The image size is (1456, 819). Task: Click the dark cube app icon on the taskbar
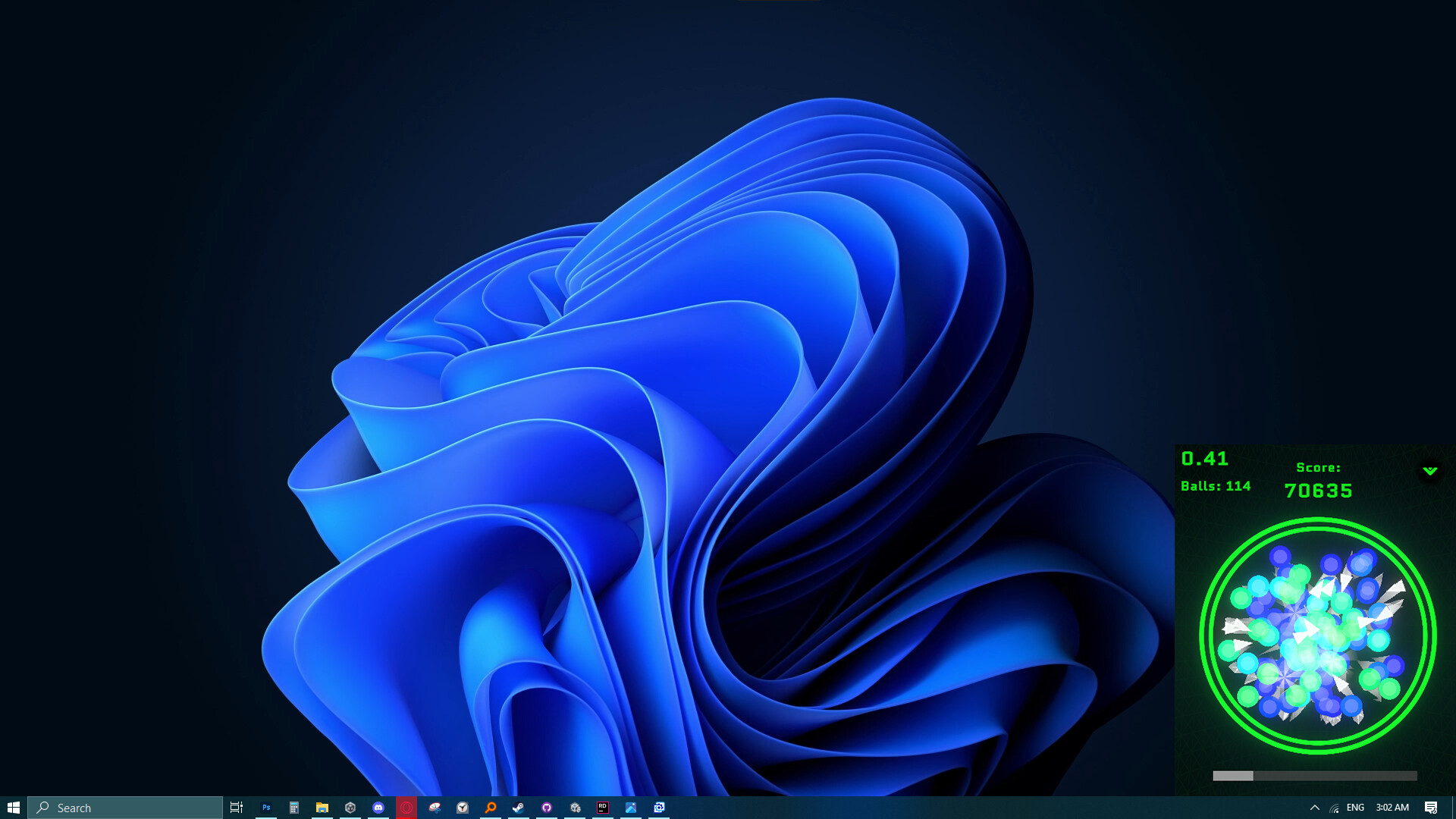[350, 808]
